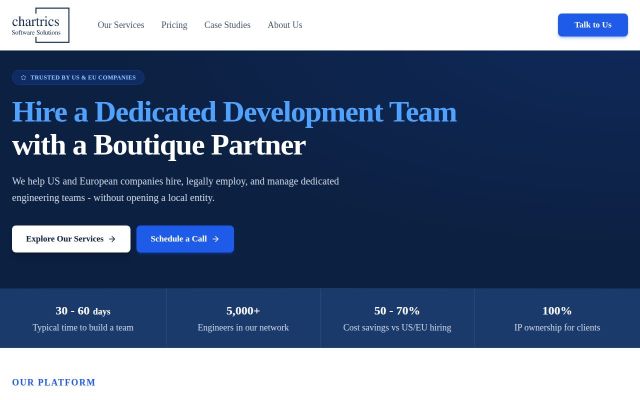This screenshot has width=640, height=400.
Task: Click the star icon in trusted badge
Action: pos(23,78)
